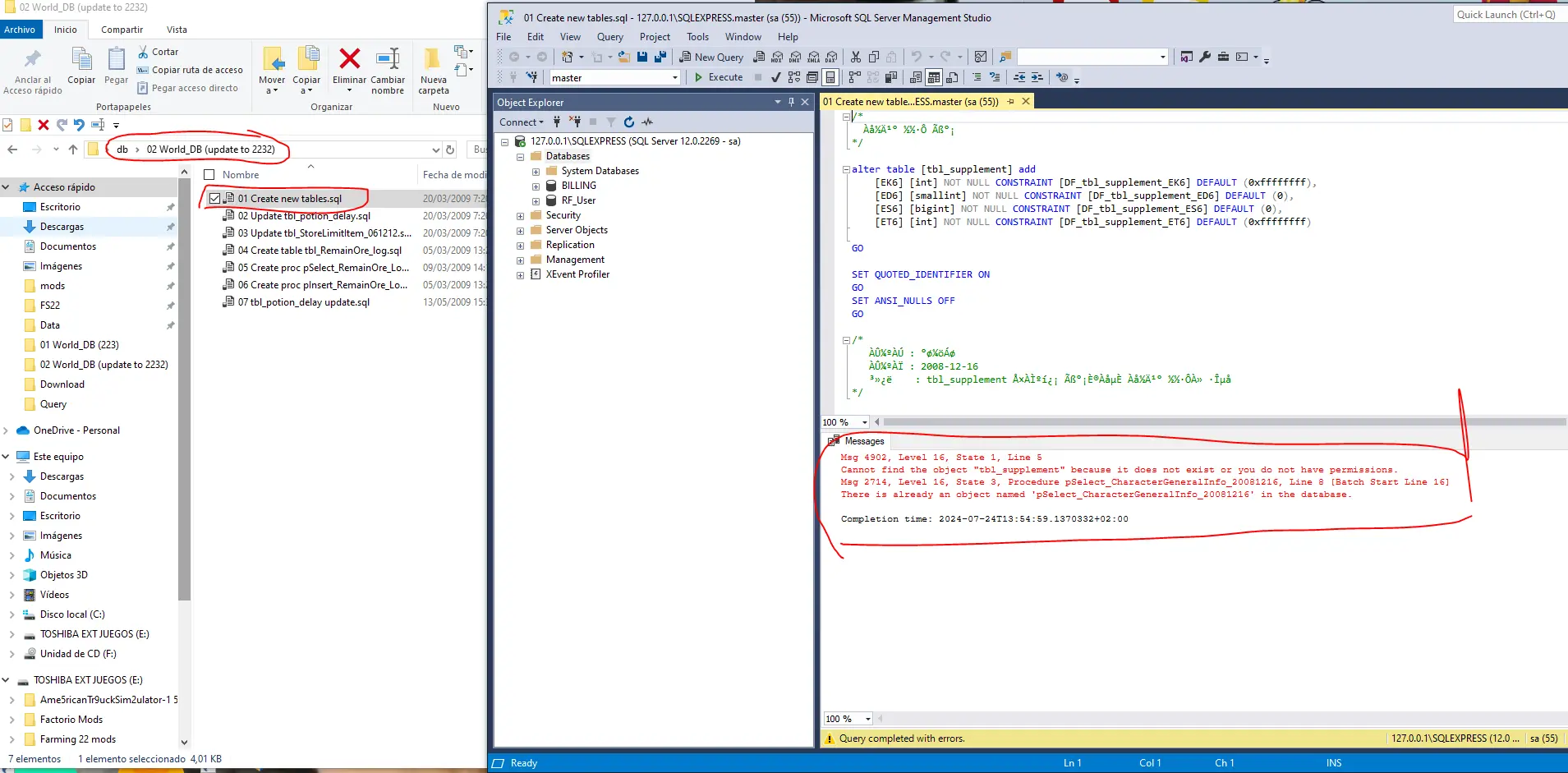1568x773 pixels.
Task: Uncheck the 01 Create new tables.sql file checkbox
Action: (x=214, y=198)
